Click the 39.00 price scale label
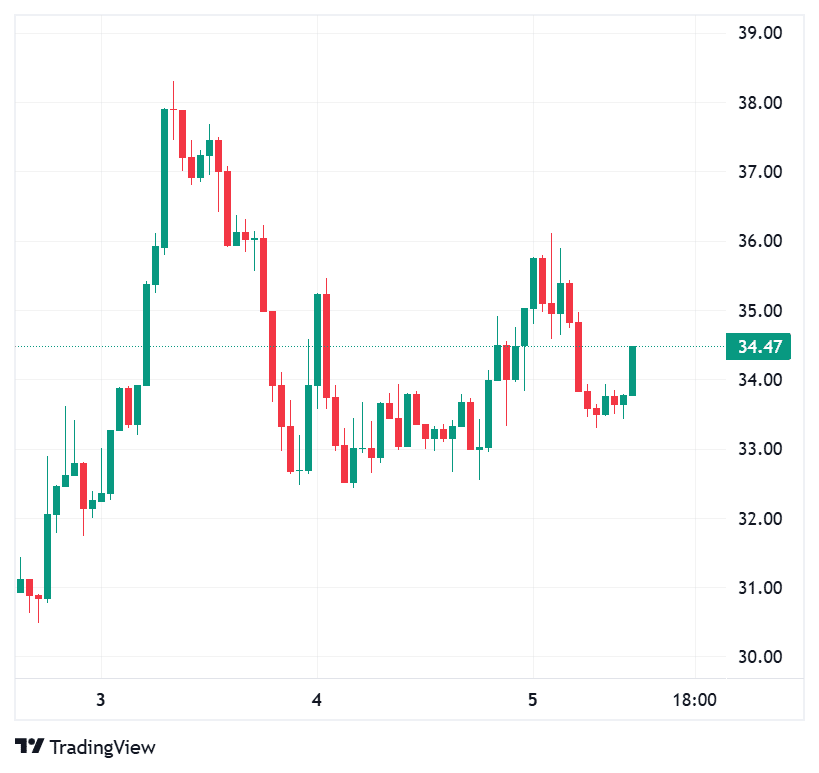 [759, 33]
